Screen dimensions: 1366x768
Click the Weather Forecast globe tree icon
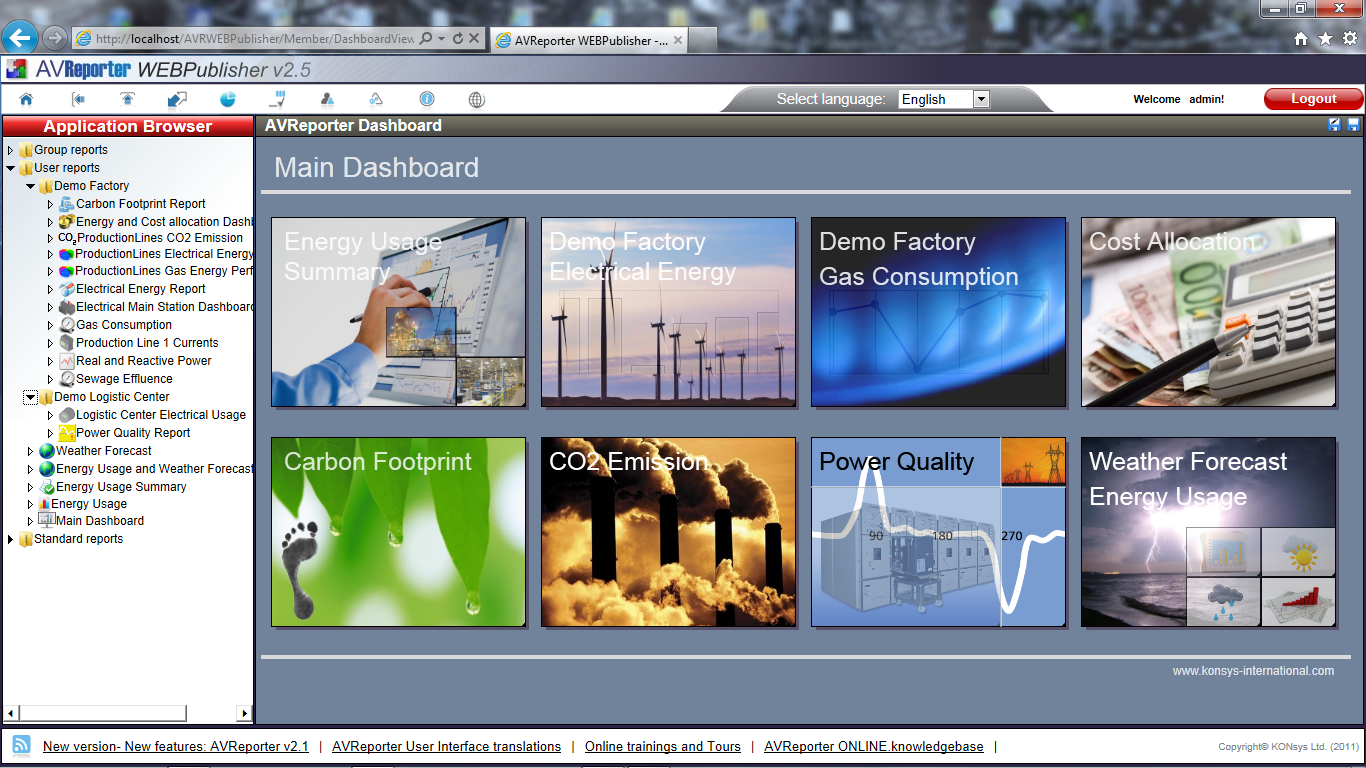coord(47,451)
